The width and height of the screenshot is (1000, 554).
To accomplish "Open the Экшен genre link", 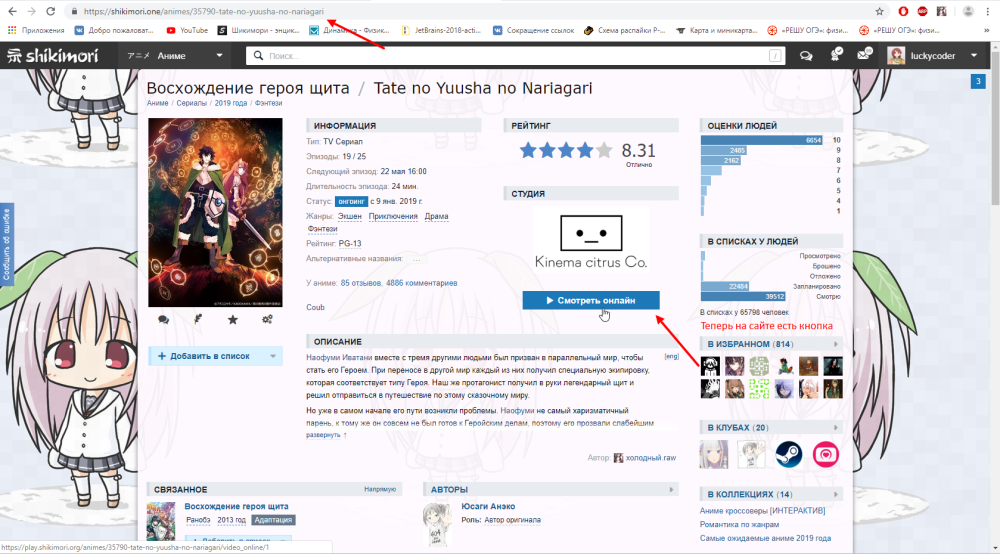I will pyautogui.click(x=349, y=216).
